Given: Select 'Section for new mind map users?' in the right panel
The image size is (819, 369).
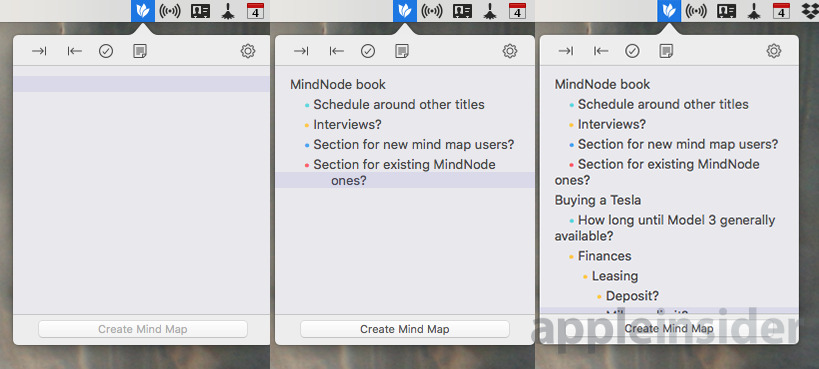Looking at the screenshot, I should point(678,144).
